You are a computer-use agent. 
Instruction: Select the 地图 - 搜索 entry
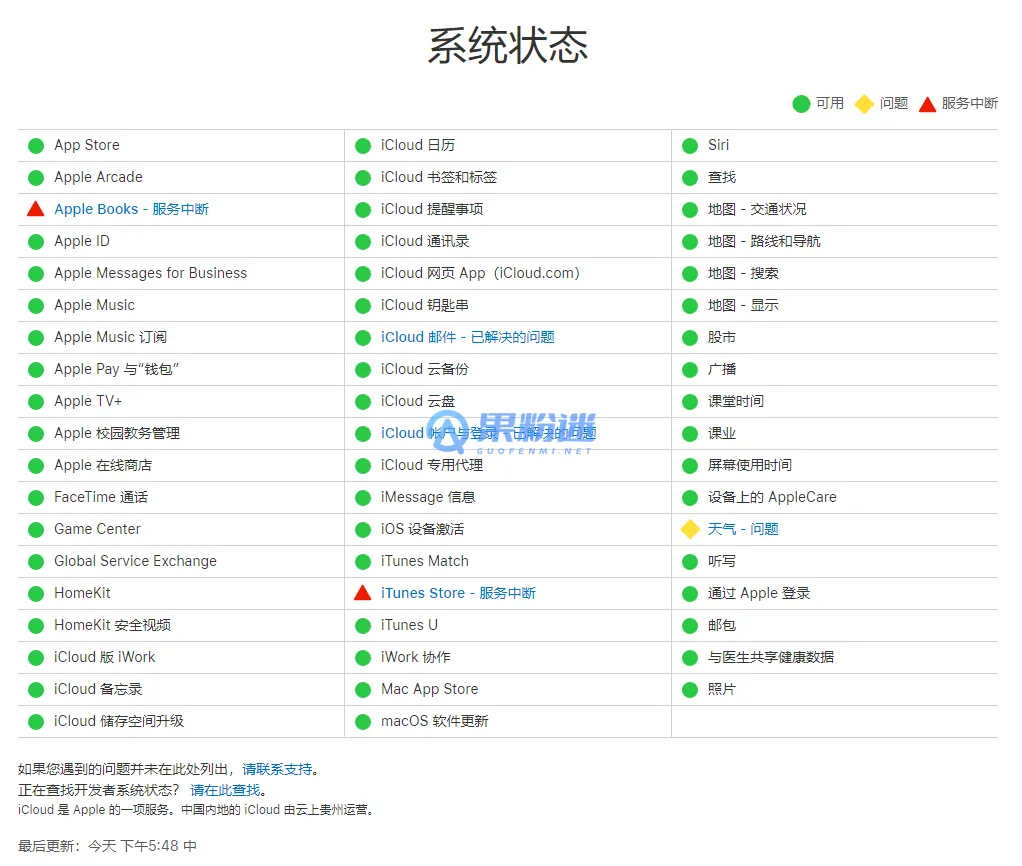pyautogui.click(x=743, y=273)
